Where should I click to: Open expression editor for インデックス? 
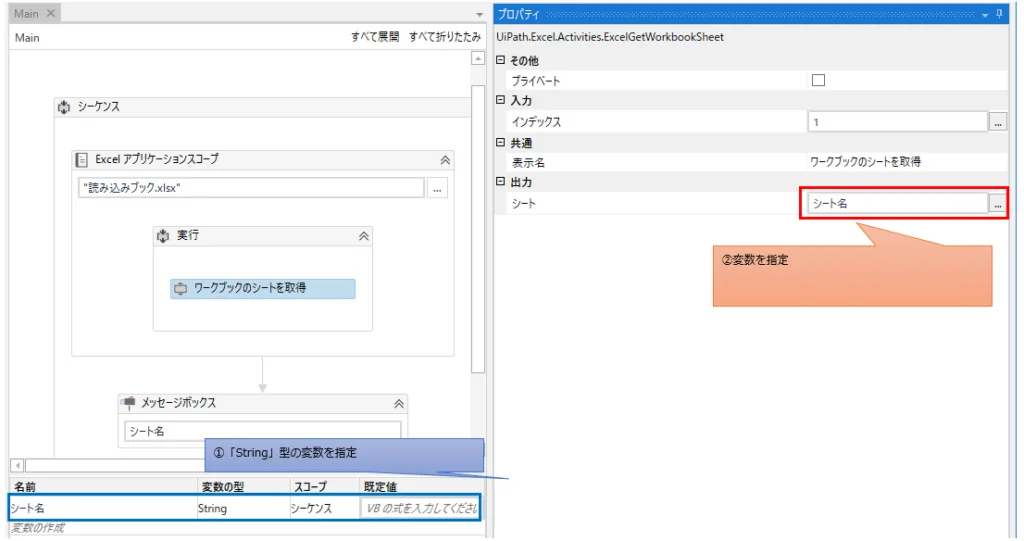(998, 122)
